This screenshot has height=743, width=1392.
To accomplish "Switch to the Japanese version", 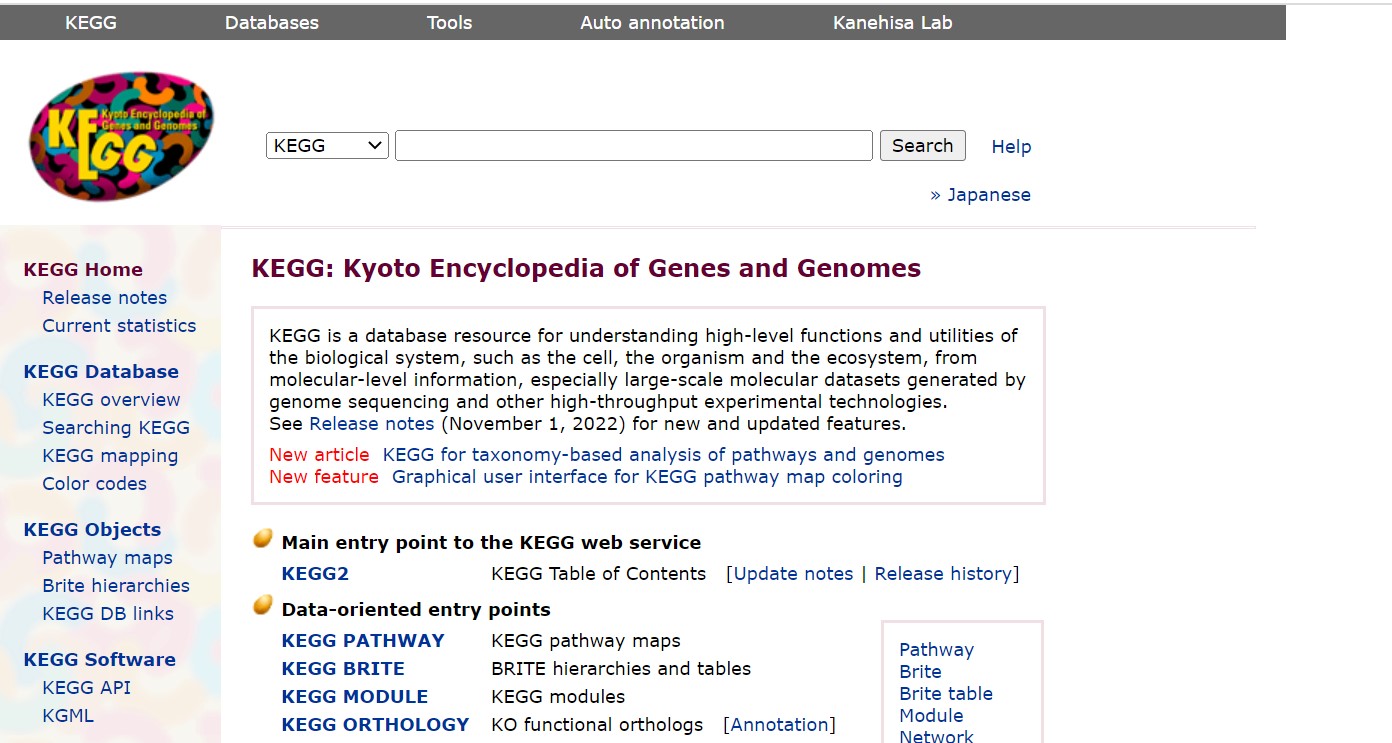I will pos(980,195).
